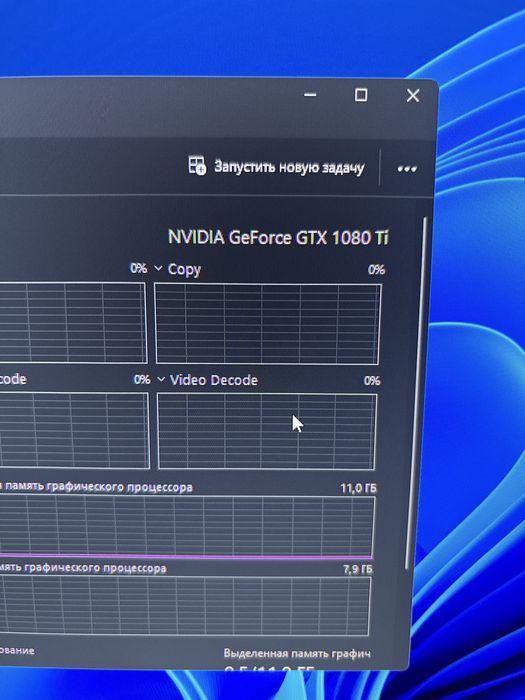
Task: Click the Video Decode 0% usage value
Action: (371, 381)
